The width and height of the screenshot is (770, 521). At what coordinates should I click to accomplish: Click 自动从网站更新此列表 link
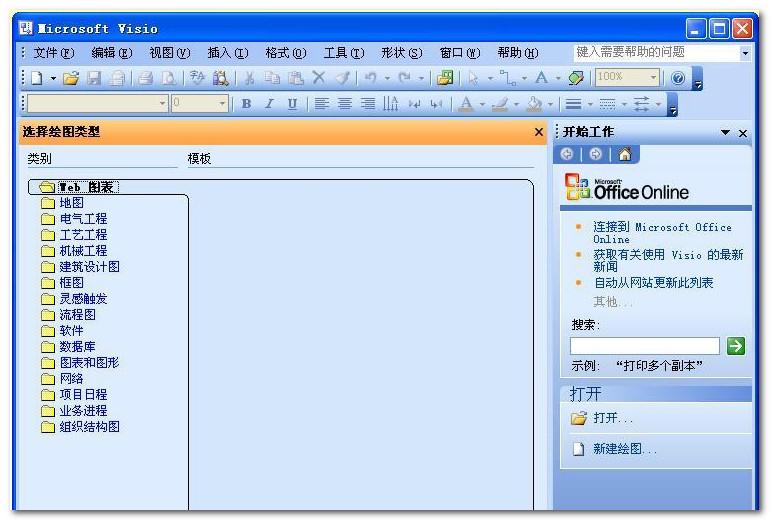pyautogui.click(x=653, y=283)
